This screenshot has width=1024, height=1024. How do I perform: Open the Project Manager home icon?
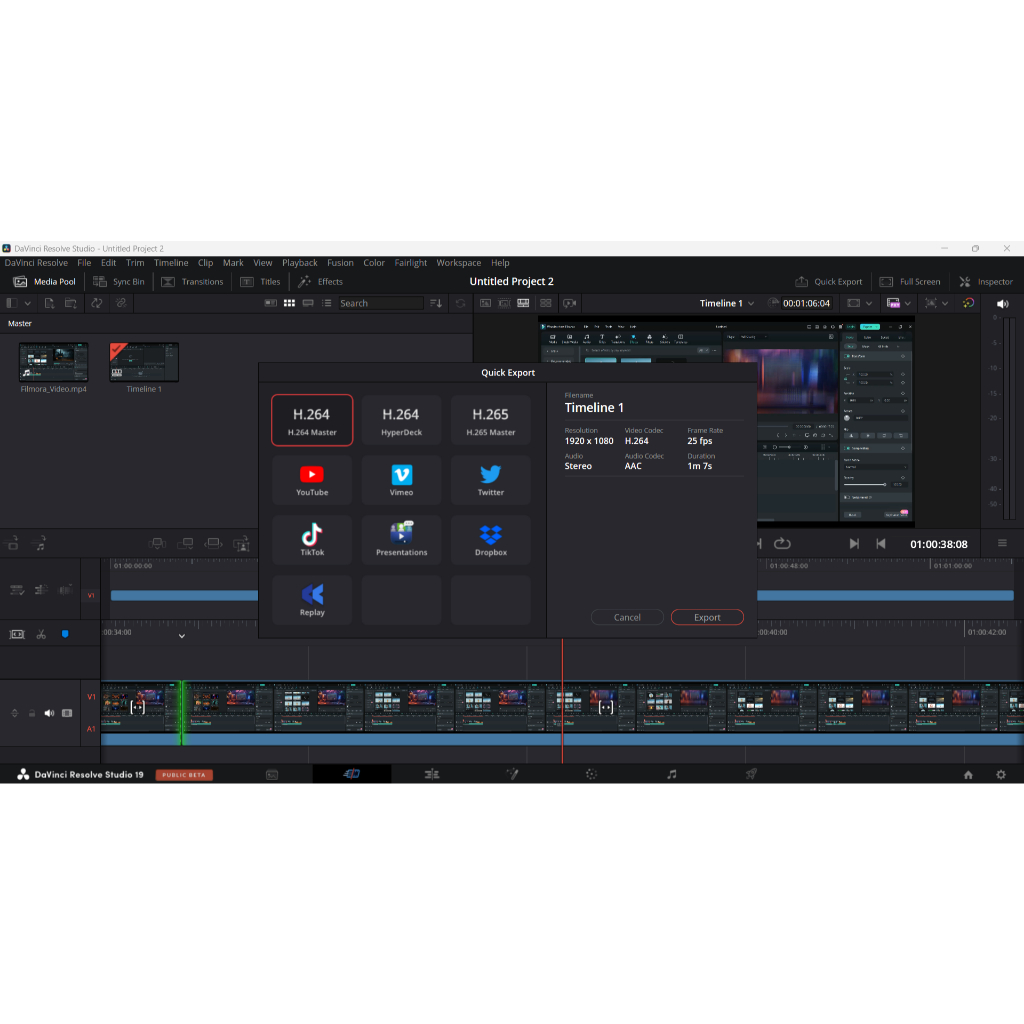tap(968, 775)
